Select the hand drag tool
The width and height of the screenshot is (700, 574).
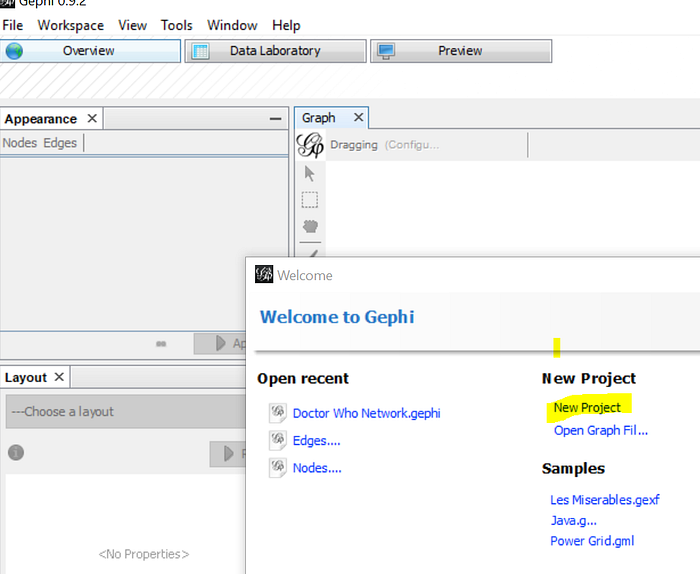point(310,226)
